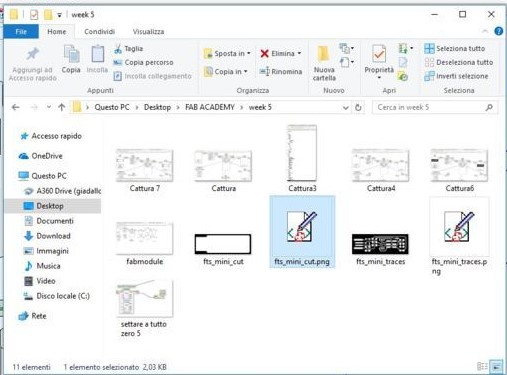Screen dimensions: 507x375
Task: Switch to the Home tab
Action: 57,32
